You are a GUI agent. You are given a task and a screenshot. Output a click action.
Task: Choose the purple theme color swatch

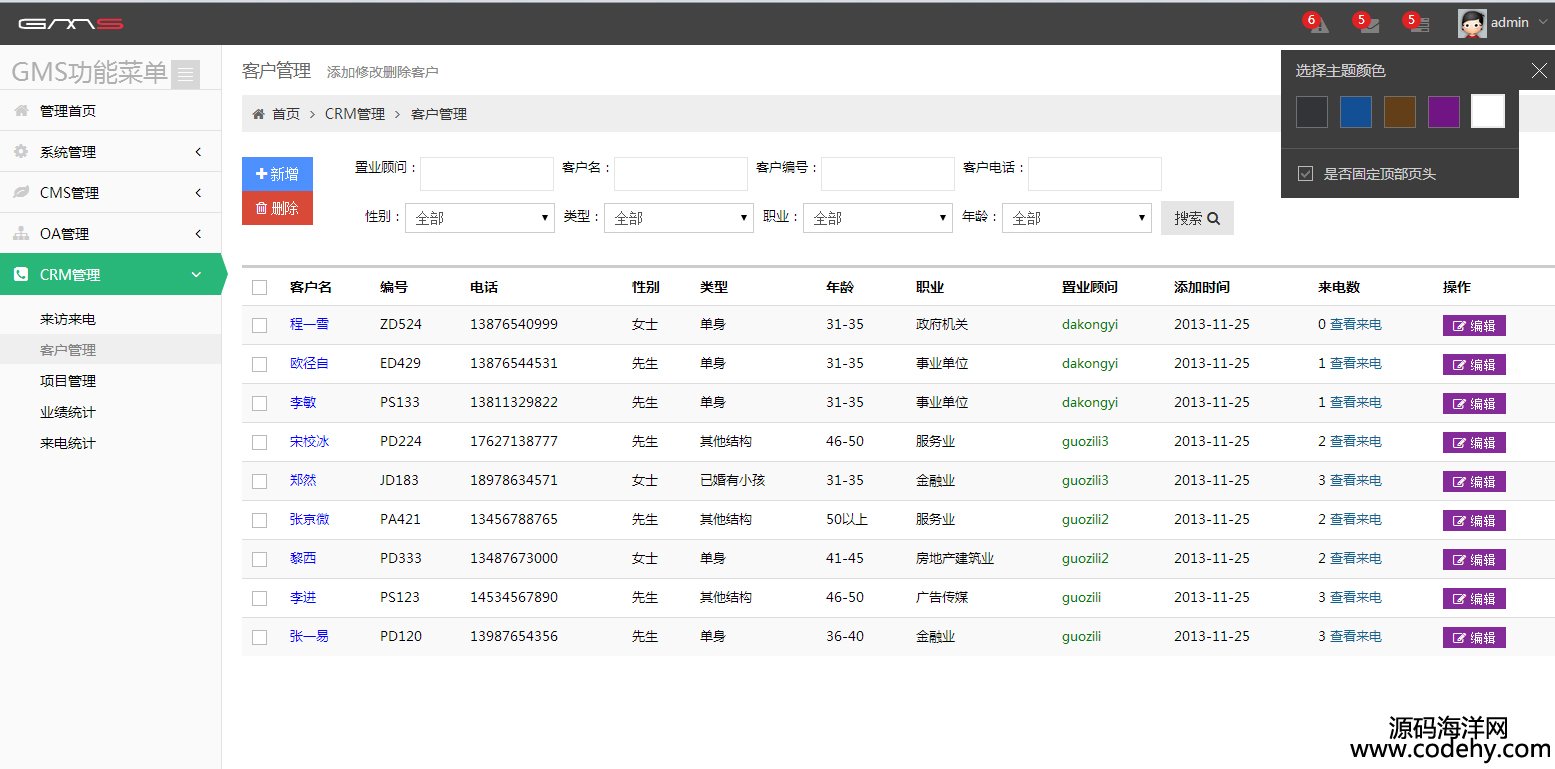pyautogui.click(x=1443, y=112)
